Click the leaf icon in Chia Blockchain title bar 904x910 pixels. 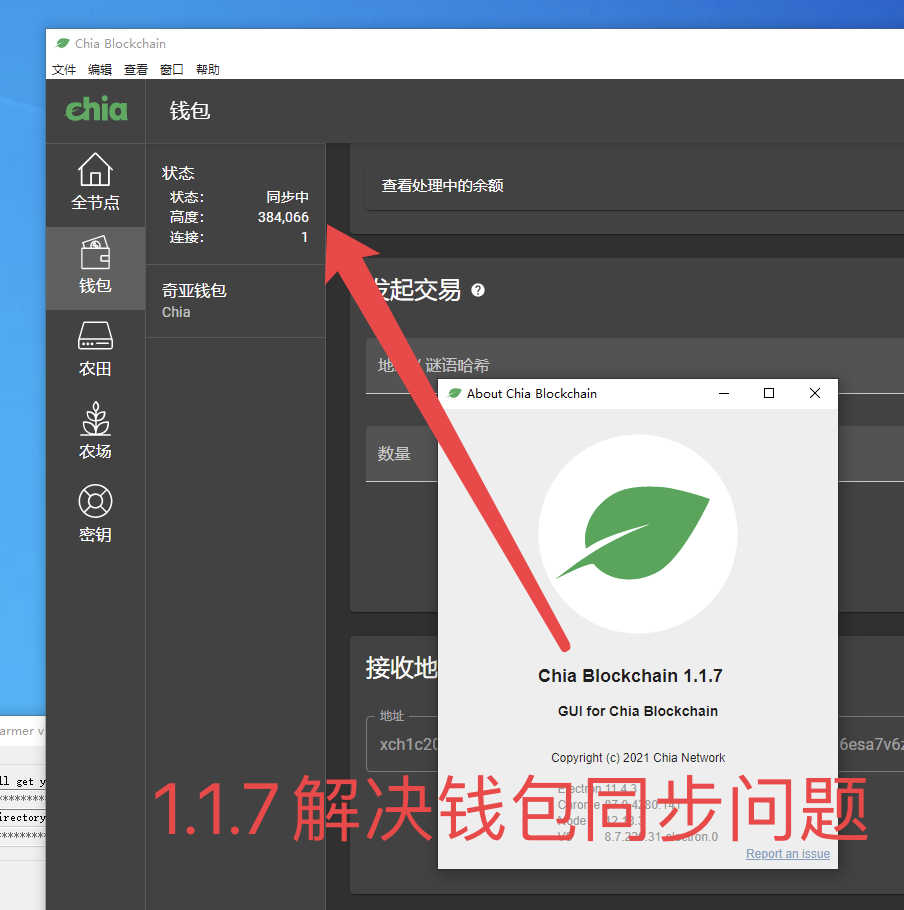coord(63,44)
